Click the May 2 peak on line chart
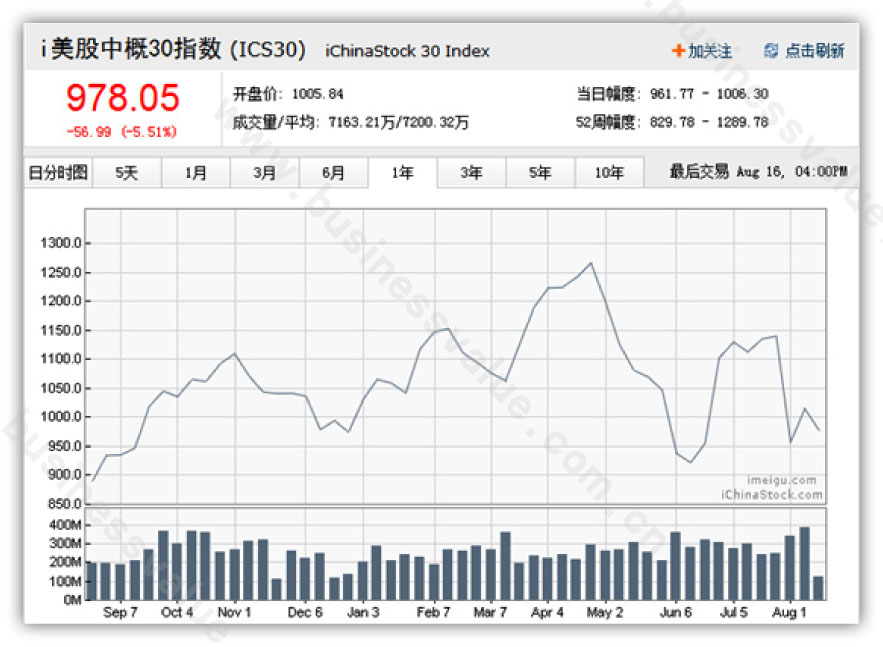Viewport: 883px width, 647px height. coord(591,263)
